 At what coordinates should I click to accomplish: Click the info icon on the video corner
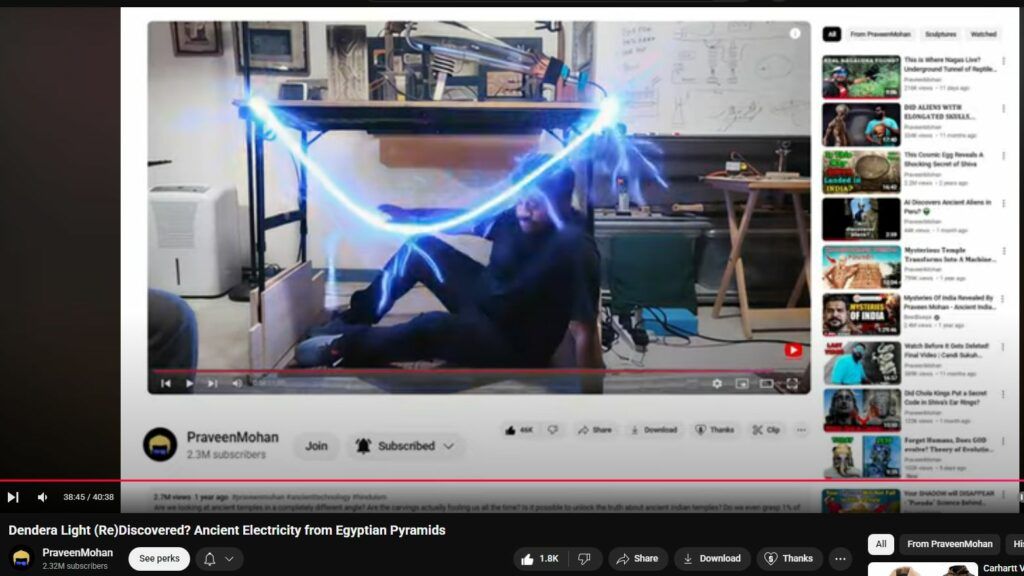[x=795, y=33]
